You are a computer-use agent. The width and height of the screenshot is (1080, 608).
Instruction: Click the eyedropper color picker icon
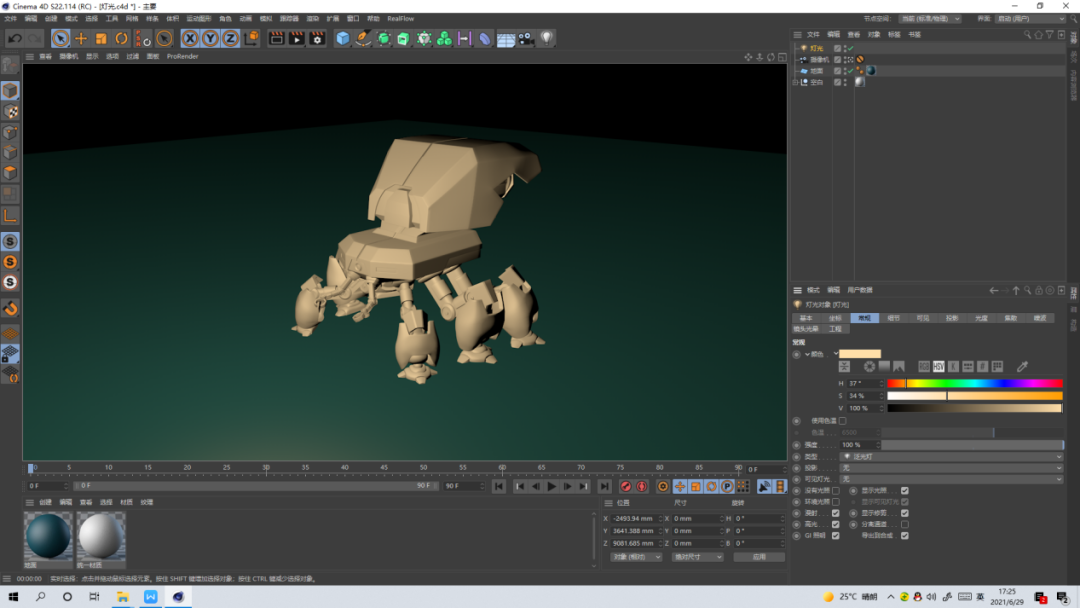pos(1022,366)
